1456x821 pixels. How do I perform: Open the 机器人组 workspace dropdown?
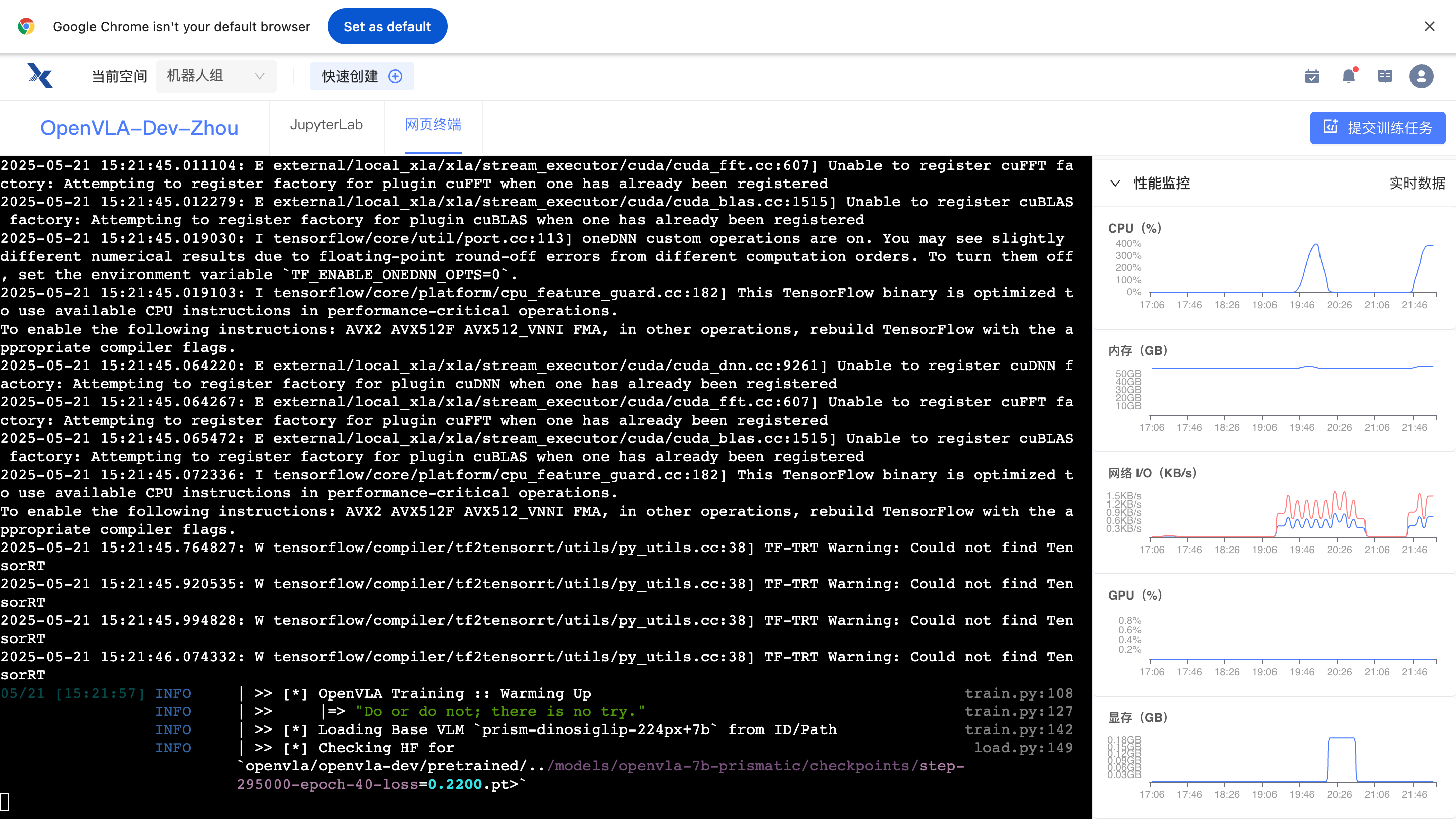[216, 76]
